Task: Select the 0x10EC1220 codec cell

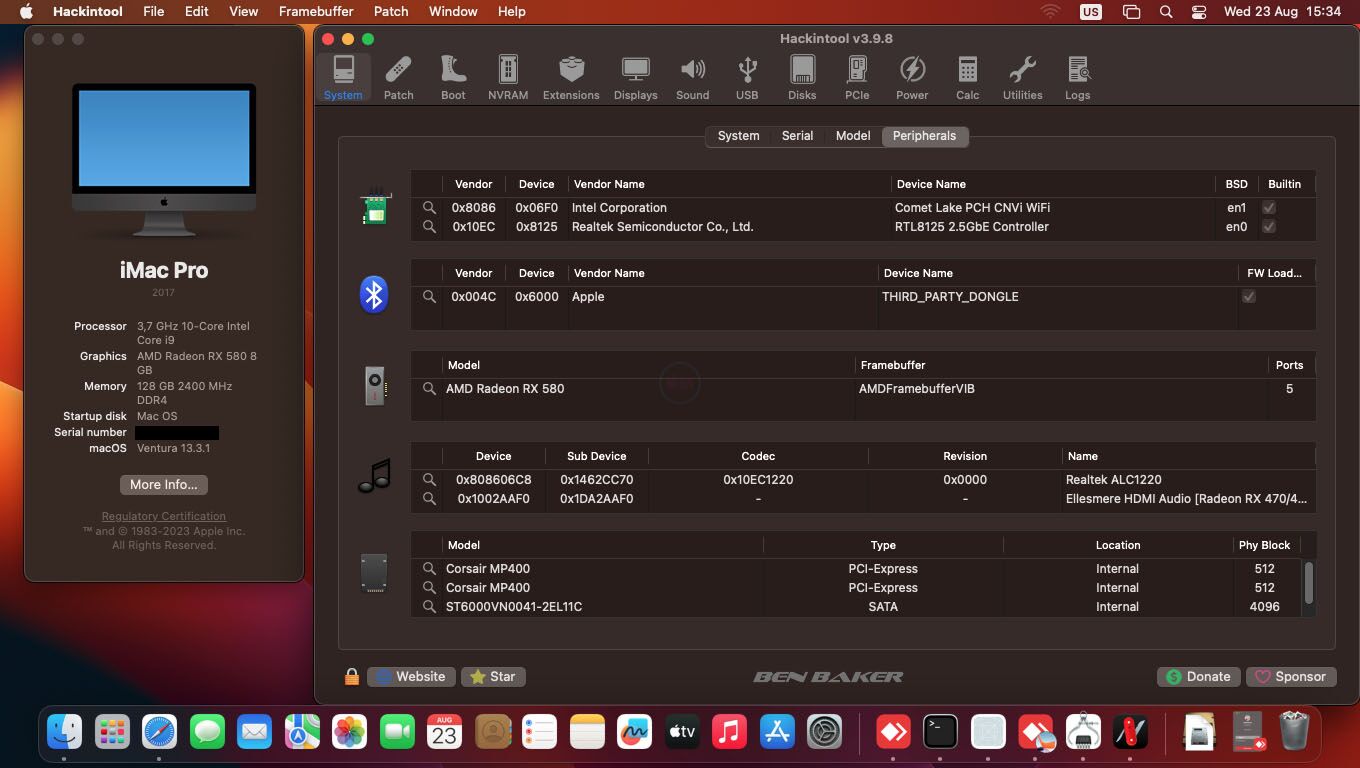Action: pyautogui.click(x=758, y=479)
